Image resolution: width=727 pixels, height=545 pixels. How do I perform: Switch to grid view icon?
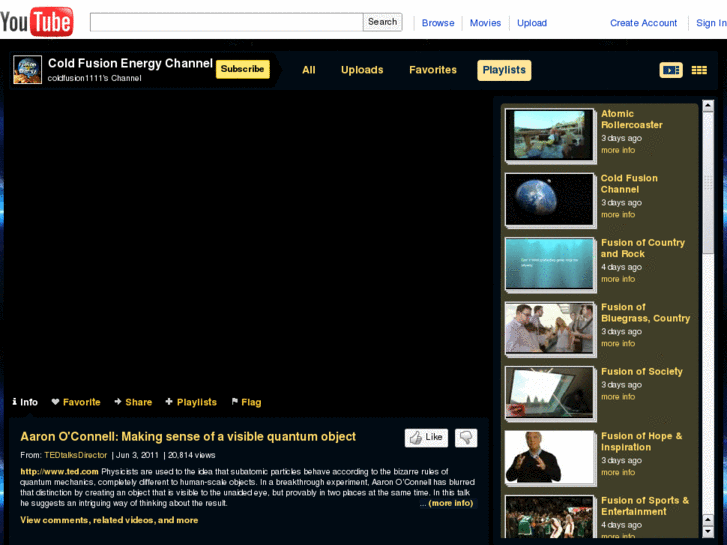[699, 70]
